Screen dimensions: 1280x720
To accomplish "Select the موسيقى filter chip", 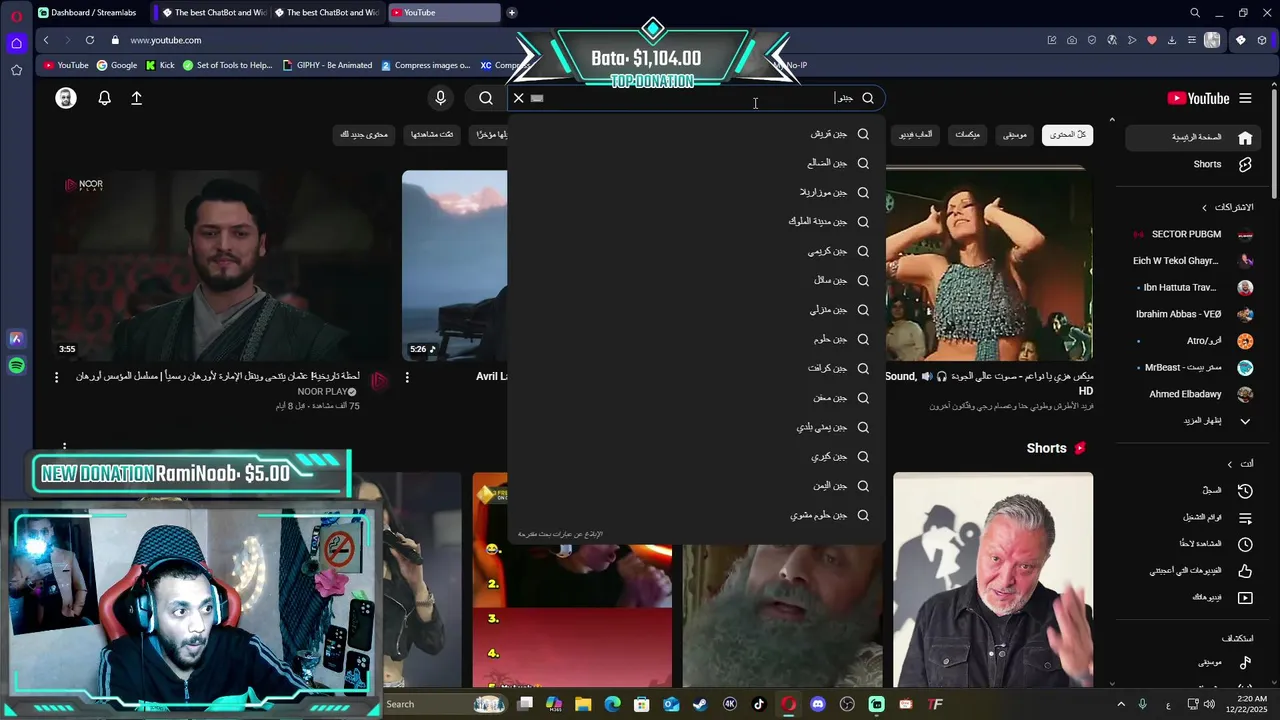I will click(x=1015, y=134).
